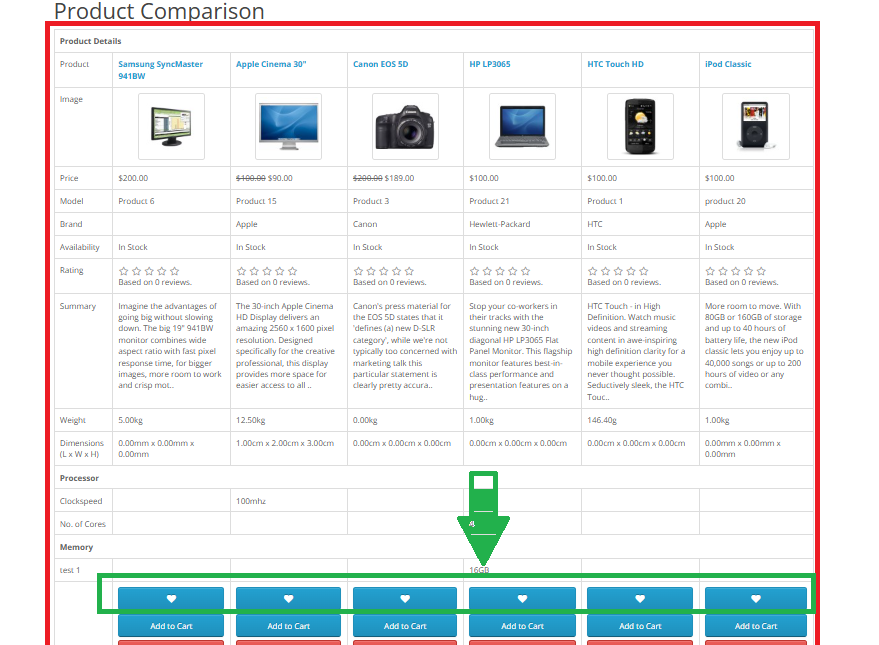Click wishlist heart under HP LP3065
Viewport: 879px width, 645px height.
point(522,599)
